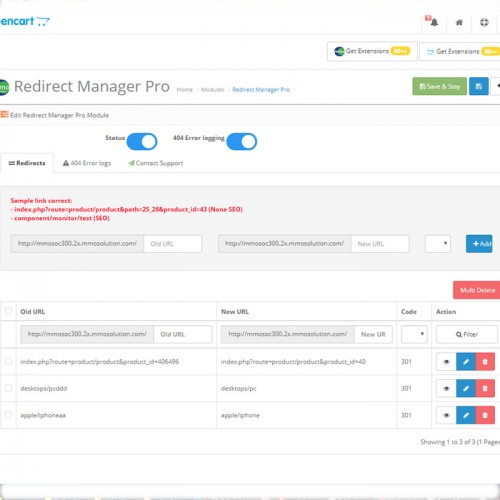Viewport: 500px width, 500px height.
Task: Click the Filter button
Action: 467,334
